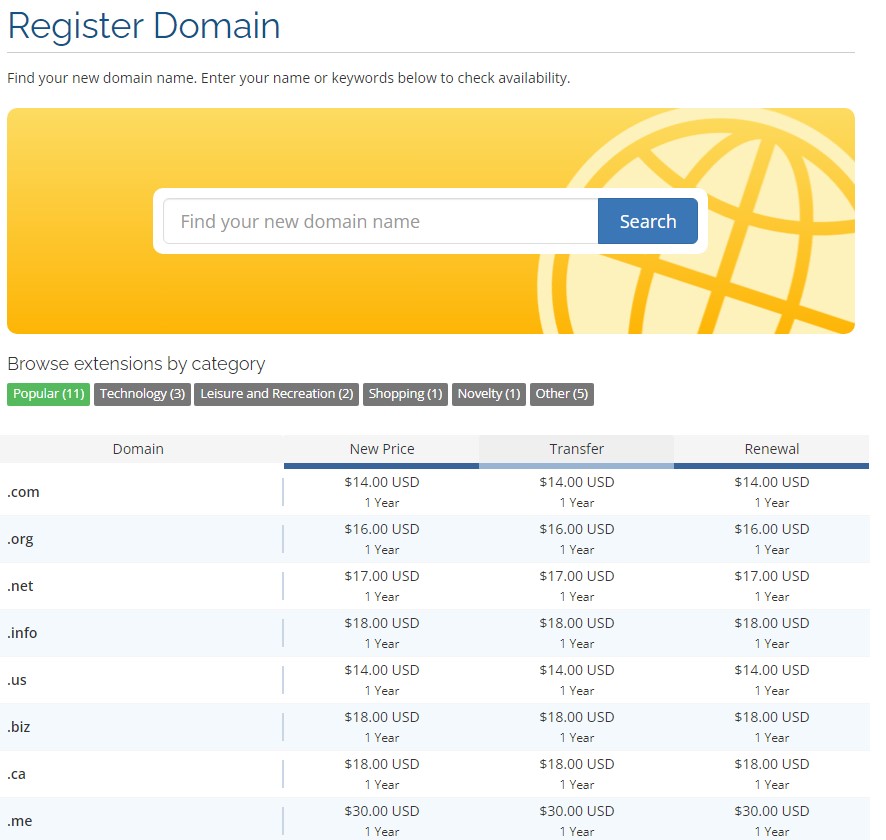Click the .biz domain row label
886x840 pixels.
point(19,727)
